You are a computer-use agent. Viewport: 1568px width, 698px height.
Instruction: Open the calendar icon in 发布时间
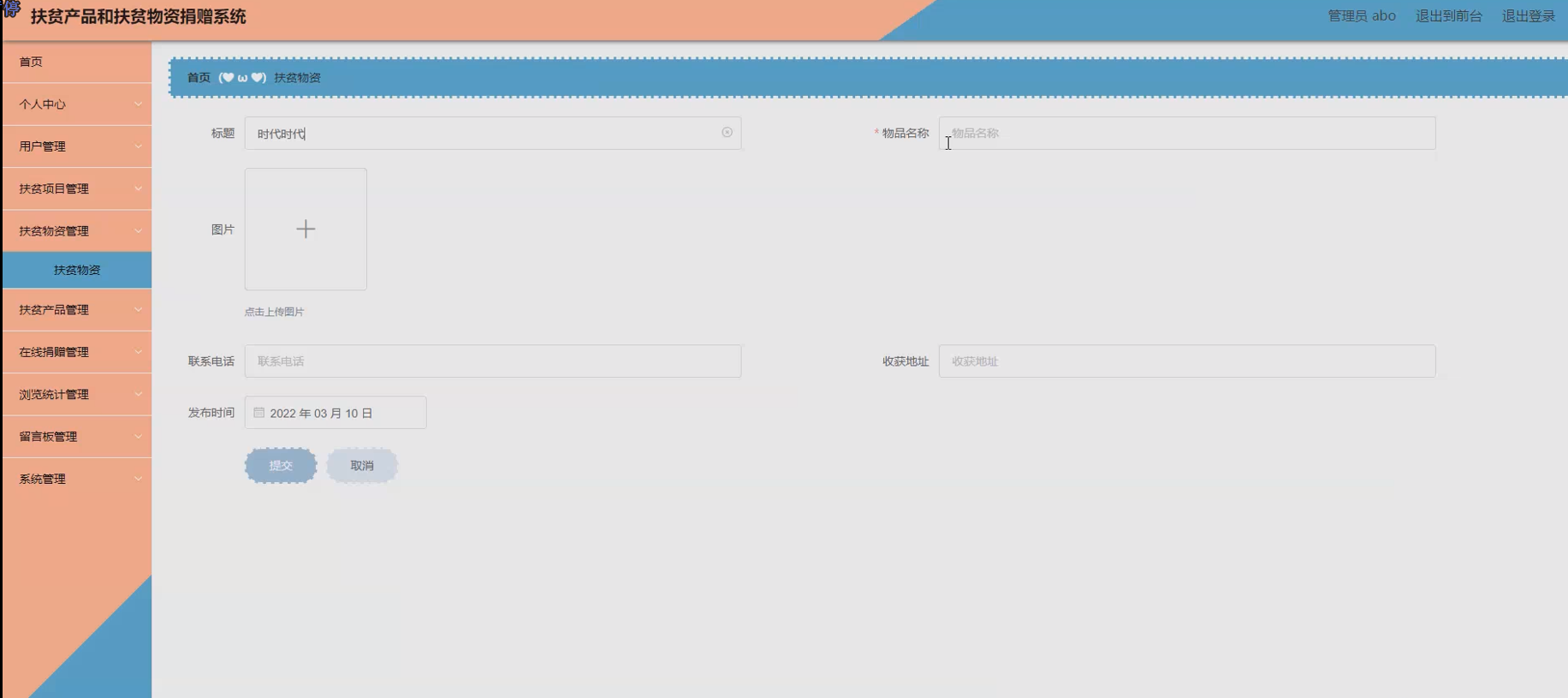click(x=259, y=413)
